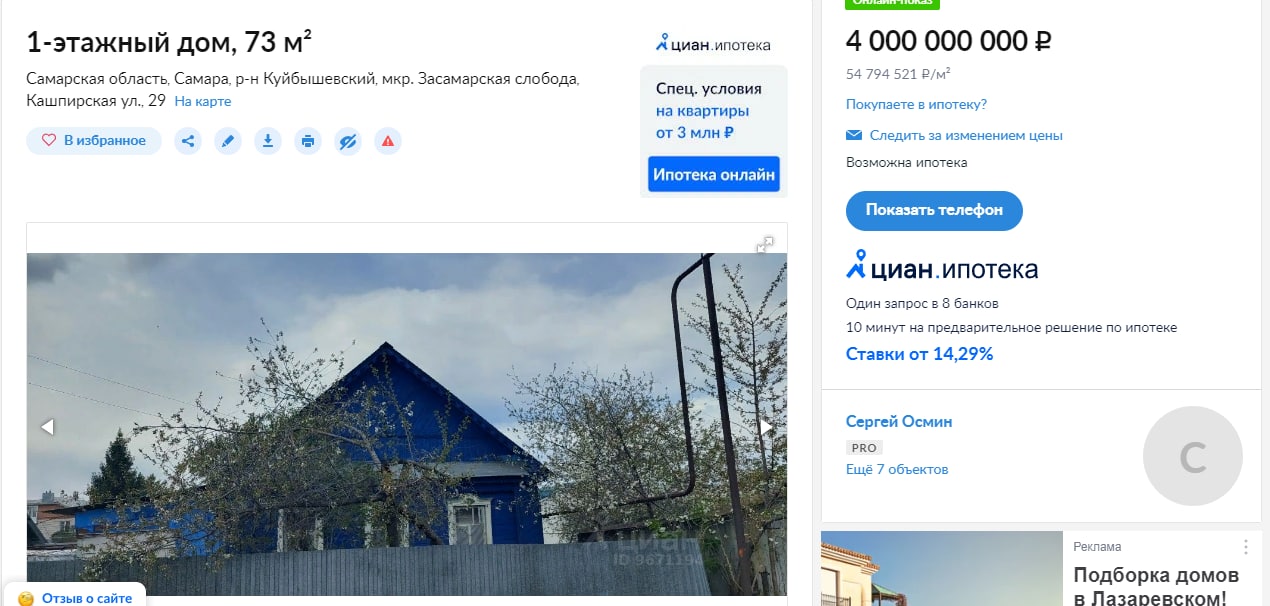1270x606 pixels.
Task: Report listing with red warning icon
Action: (388, 141)
